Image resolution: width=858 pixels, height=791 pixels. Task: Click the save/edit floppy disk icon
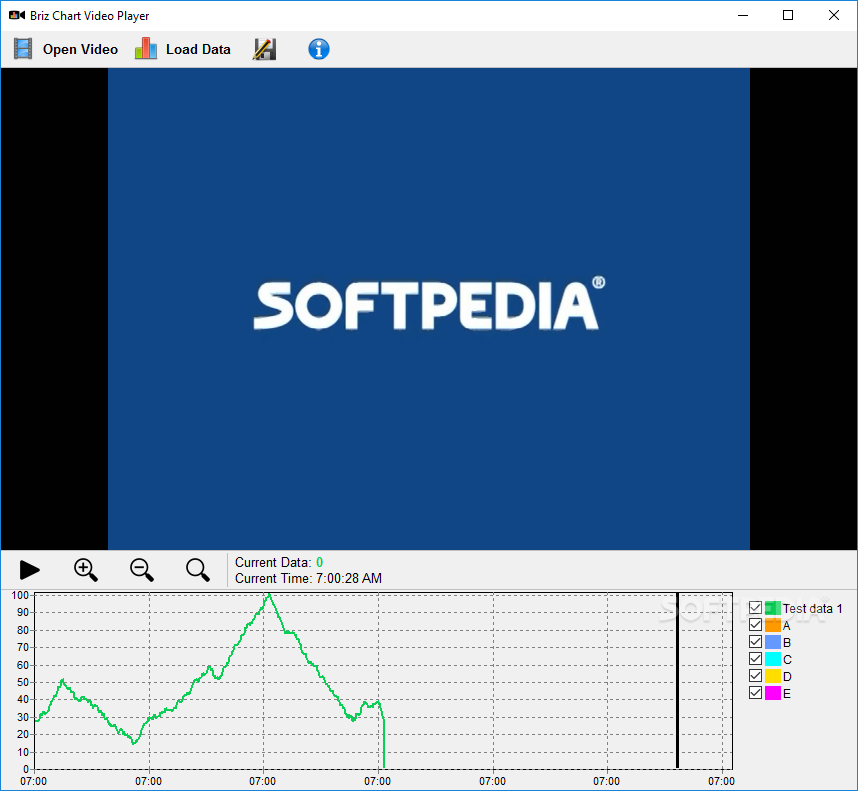(265, 49)
